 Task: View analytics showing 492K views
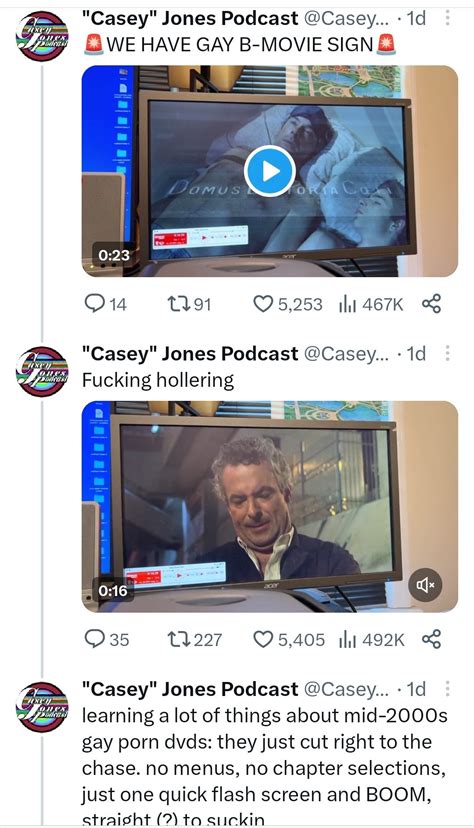click(371, 639)
